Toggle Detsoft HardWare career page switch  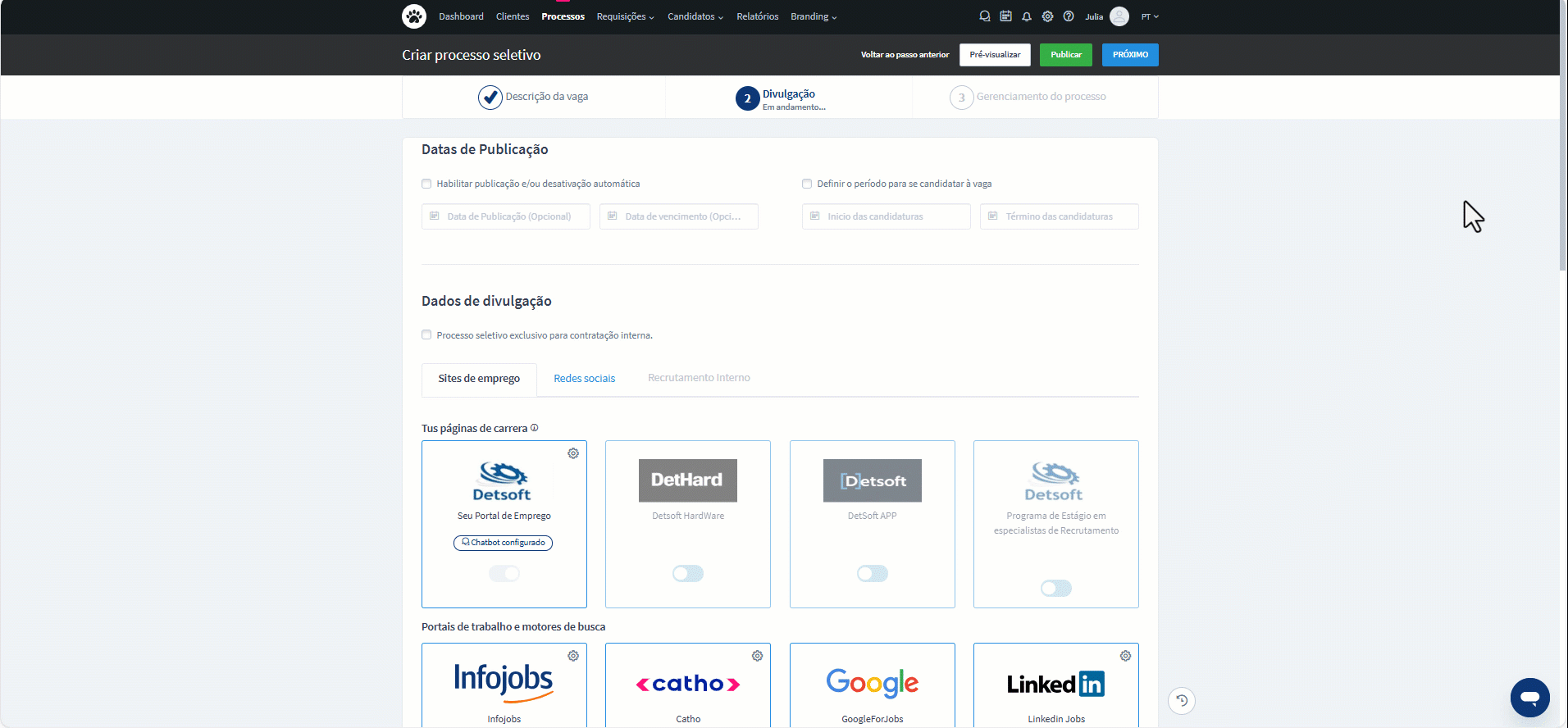pos(688,574)
